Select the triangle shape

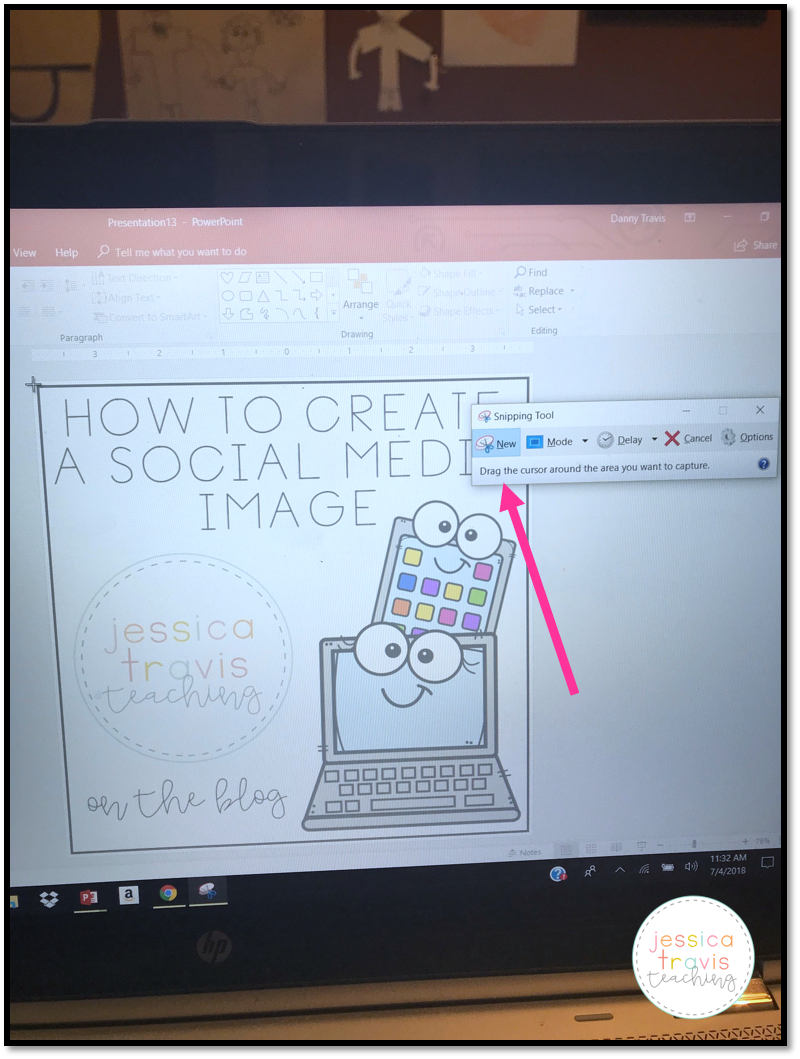[263, 296]
